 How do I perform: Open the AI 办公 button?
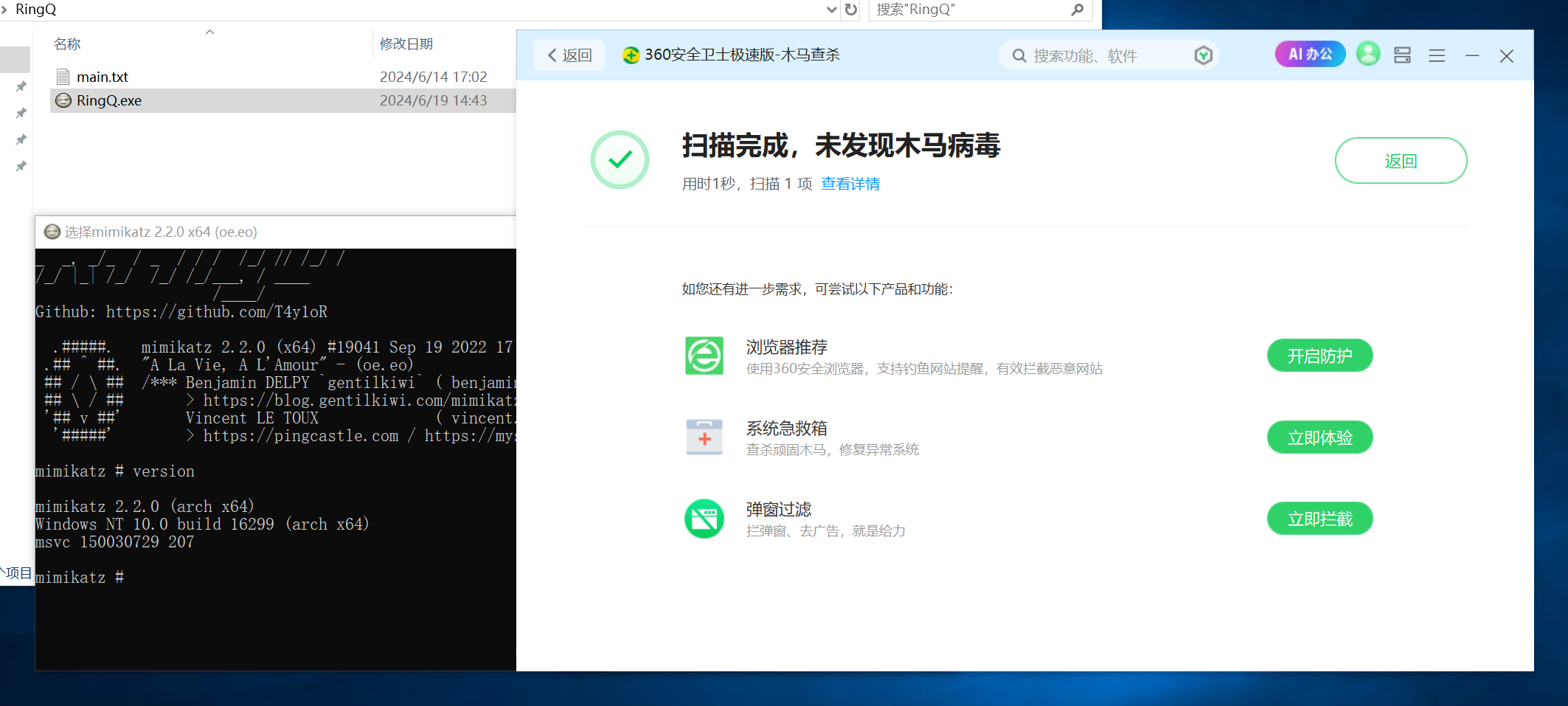[x=1310, y=54]
